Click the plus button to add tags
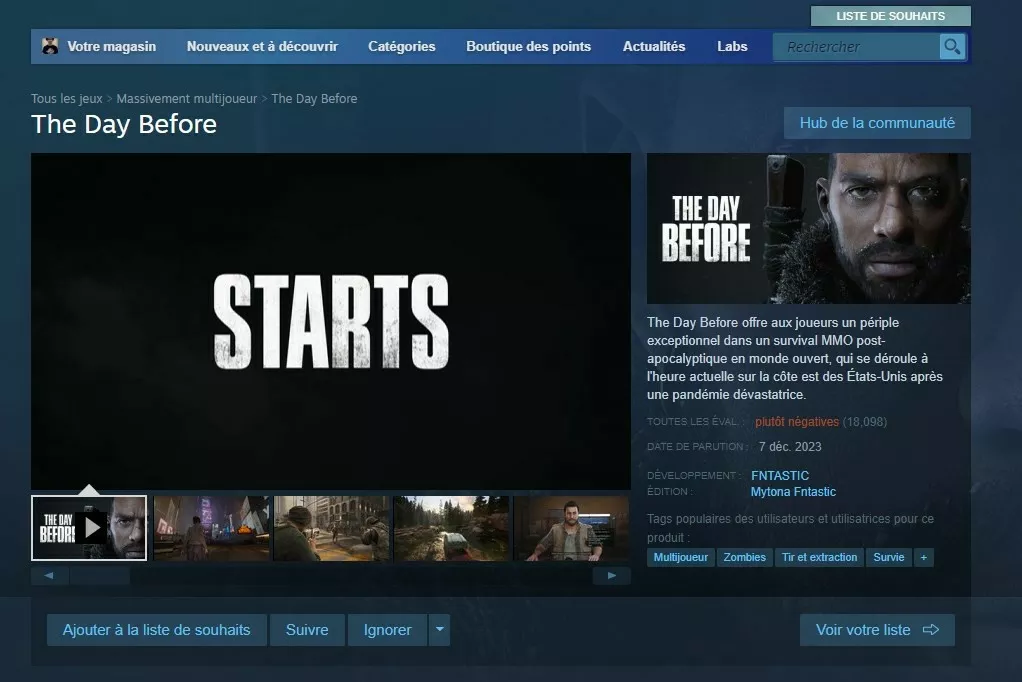The width and height of the screenshot is (1022, 682). coord(924,557)
